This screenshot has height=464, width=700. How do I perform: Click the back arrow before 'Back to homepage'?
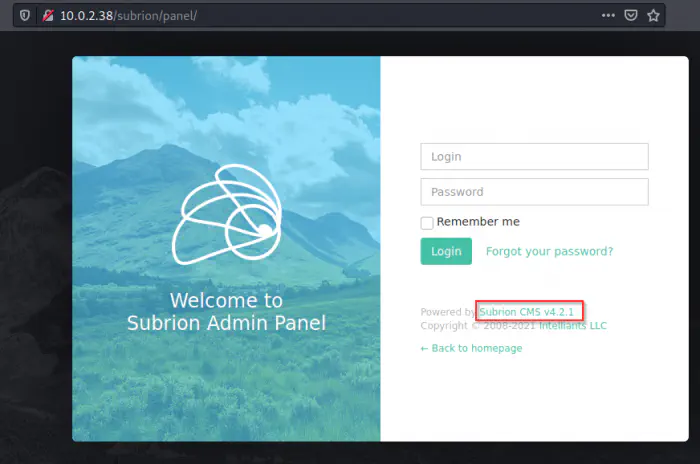pyautogui.click(x=425, y=348)
